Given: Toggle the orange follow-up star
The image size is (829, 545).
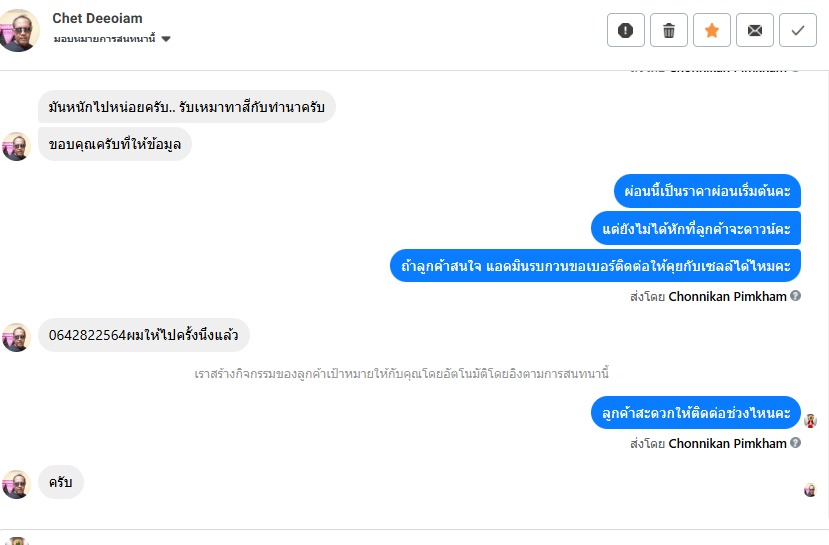Looking at the screenshot, I should pos(712,31).
